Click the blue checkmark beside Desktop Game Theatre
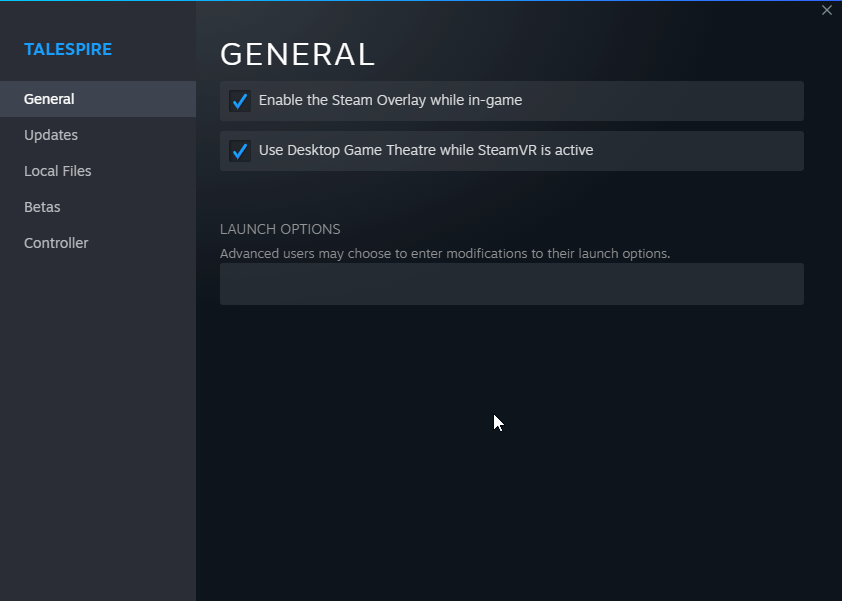Image resolution: width=842 pixels, height=601 pixels. pos(239,151)
